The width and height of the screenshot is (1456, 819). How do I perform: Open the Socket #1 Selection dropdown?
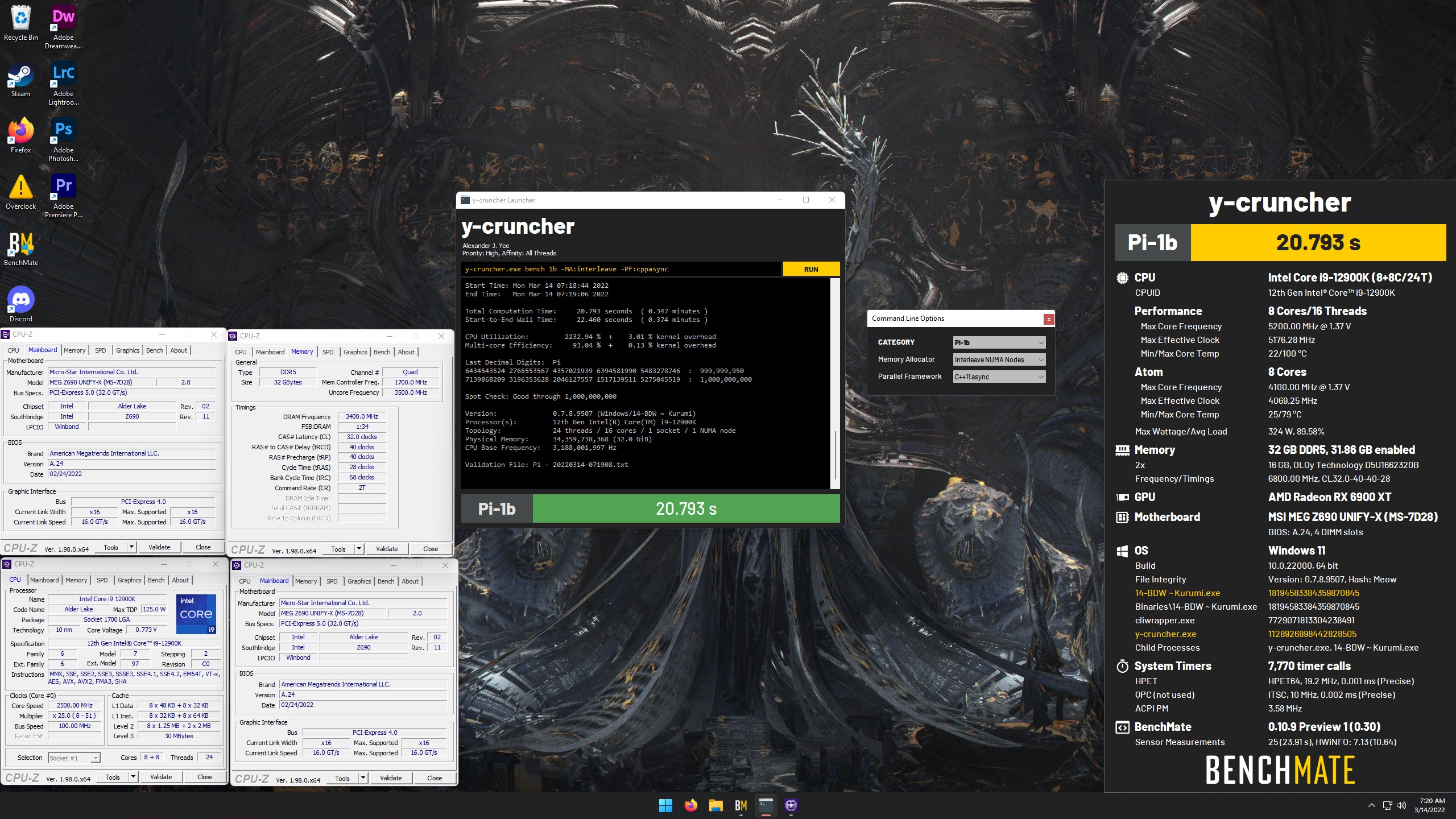click(x=74, y=758)
